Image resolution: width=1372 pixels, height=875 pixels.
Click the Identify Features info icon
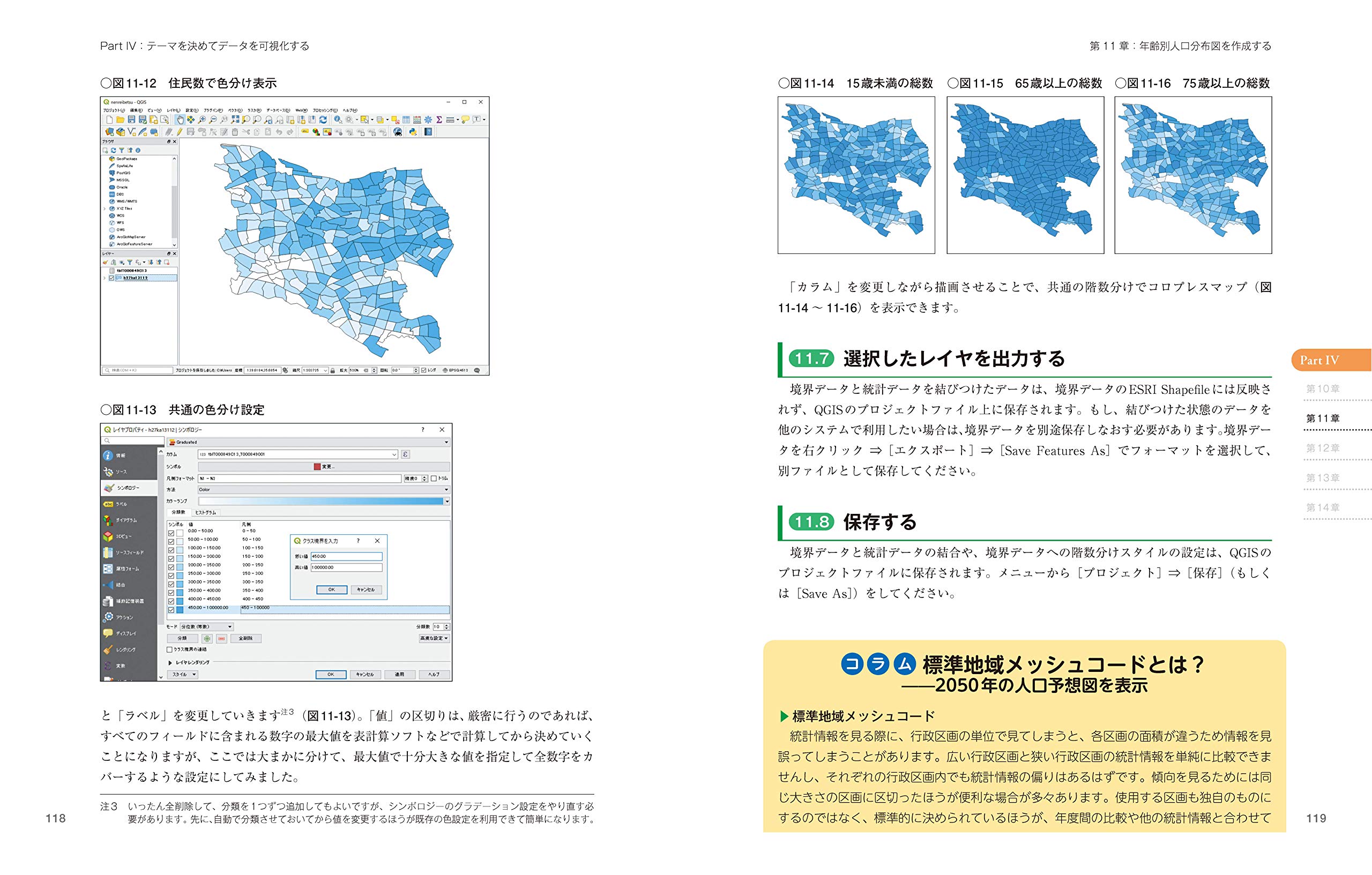point(338,120)
